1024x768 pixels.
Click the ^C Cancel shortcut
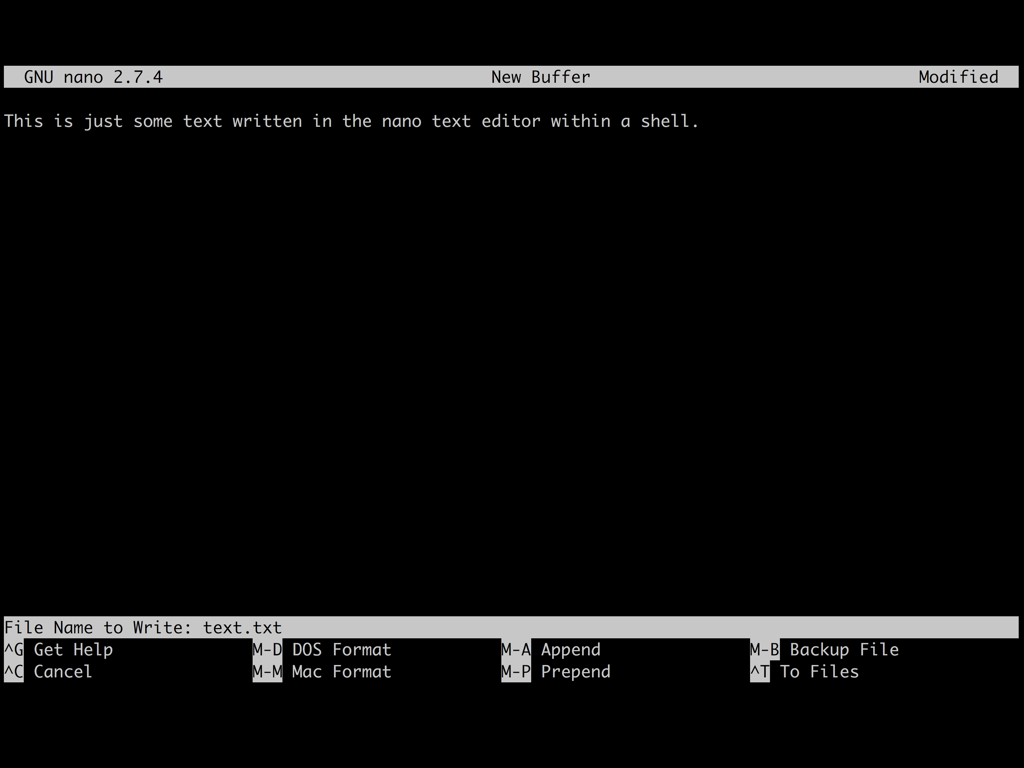[48, 671]
